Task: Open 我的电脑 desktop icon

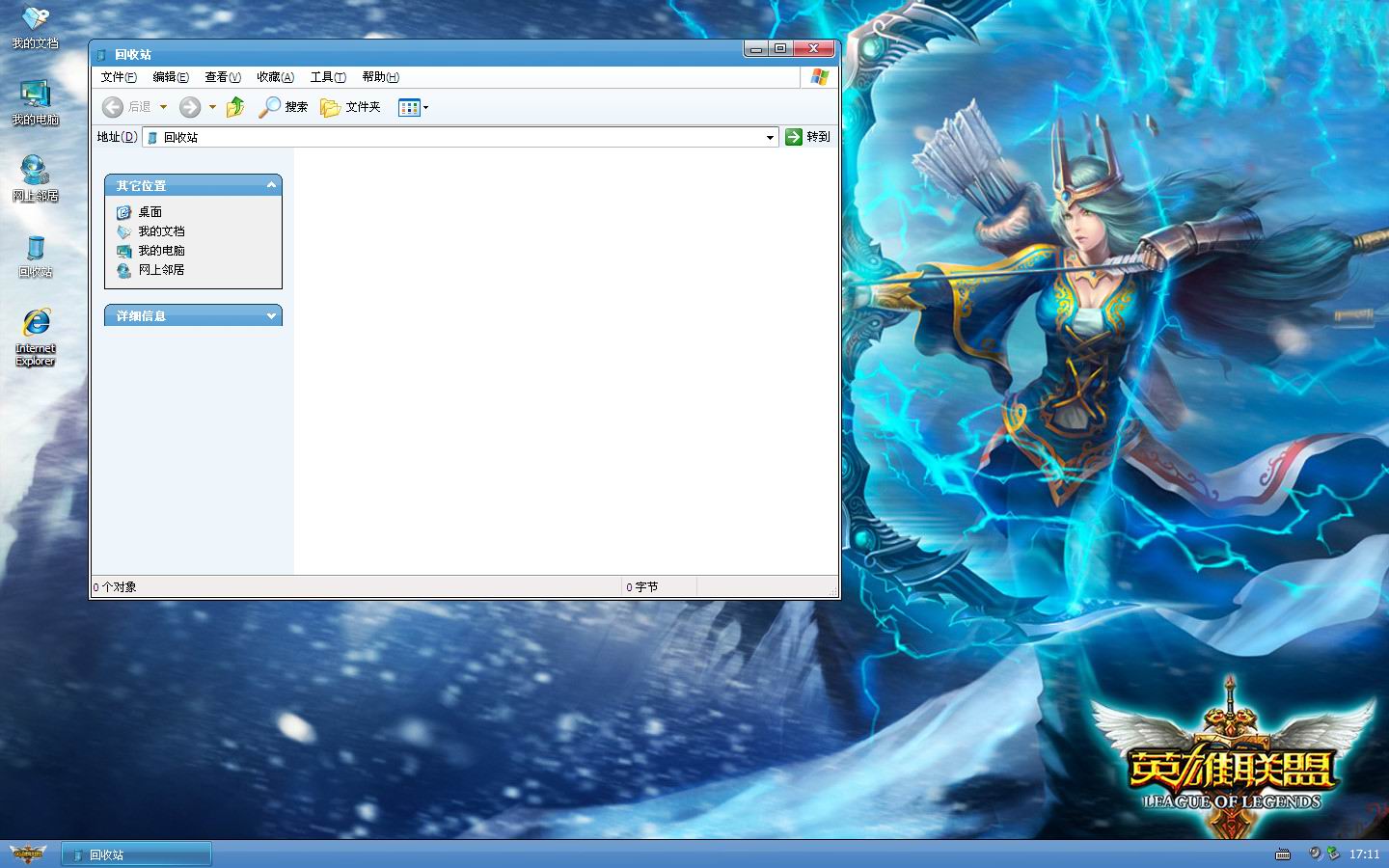Action: click(35, 102)
